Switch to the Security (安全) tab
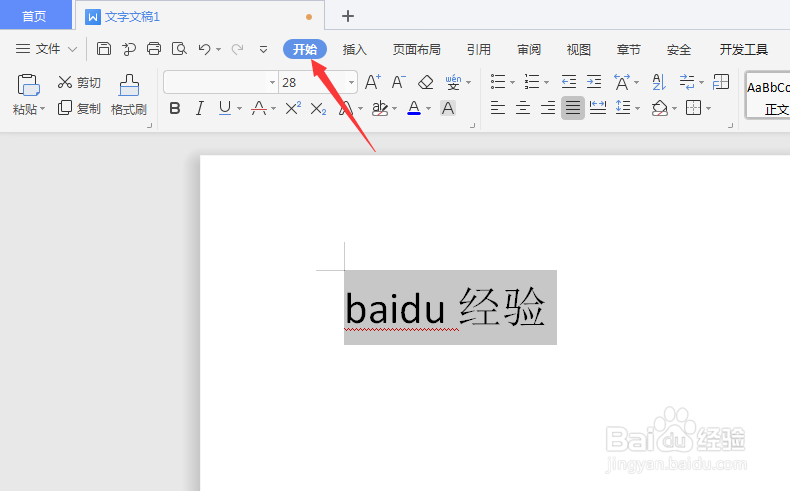Viewport: 790px width, 491px height. (x=679, y=49)
